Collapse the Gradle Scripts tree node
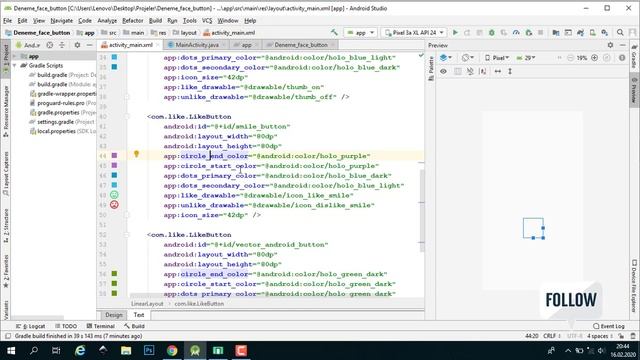 pos(15,65)
